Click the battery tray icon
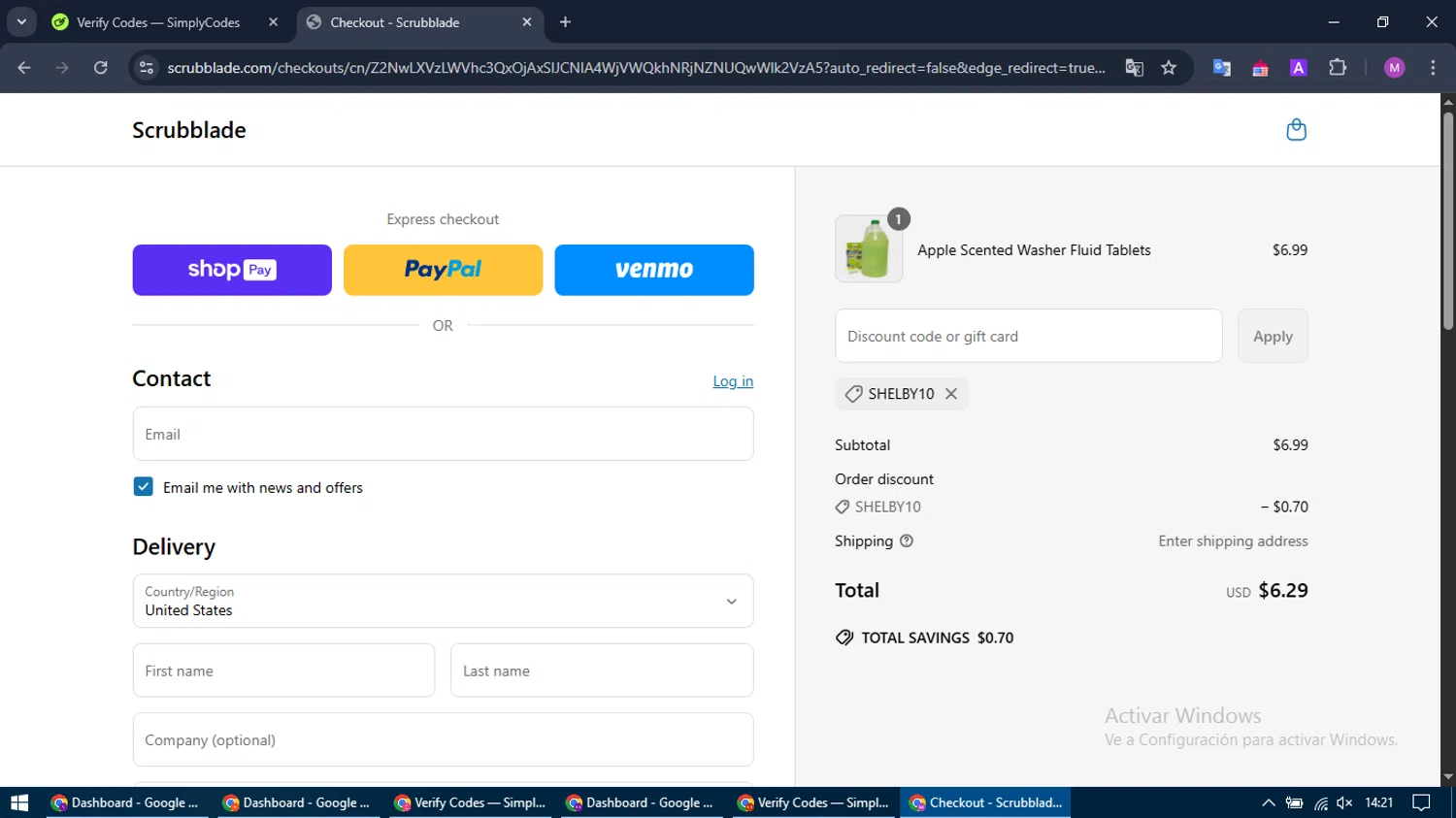1456x818 pixels. pos(1294,802)
